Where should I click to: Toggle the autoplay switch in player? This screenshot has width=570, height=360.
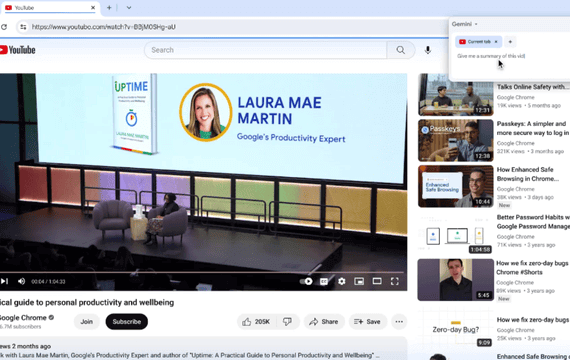click(x=306, y=281)
